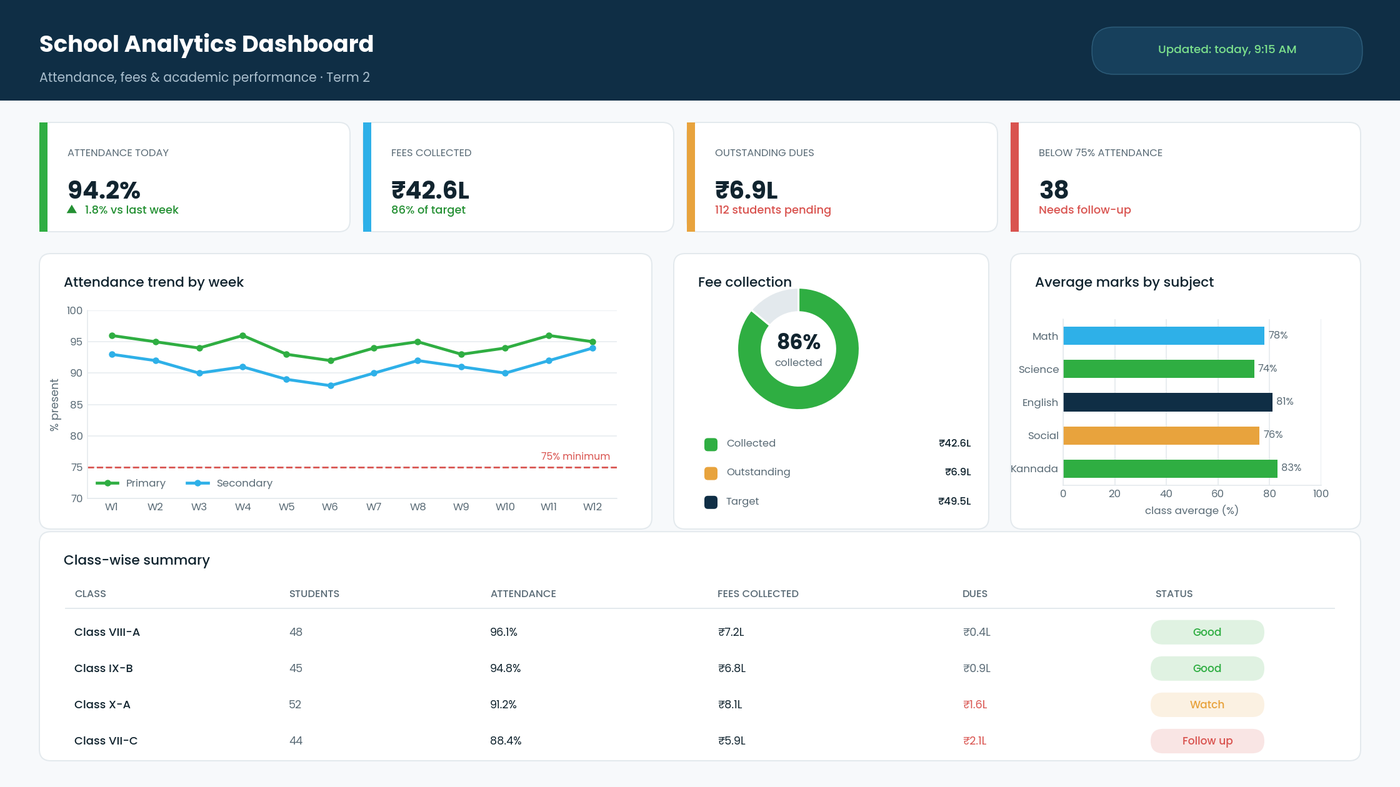
Task: Click the ₹42.6L fees collected card value
Action: click(x=430, y=190)
